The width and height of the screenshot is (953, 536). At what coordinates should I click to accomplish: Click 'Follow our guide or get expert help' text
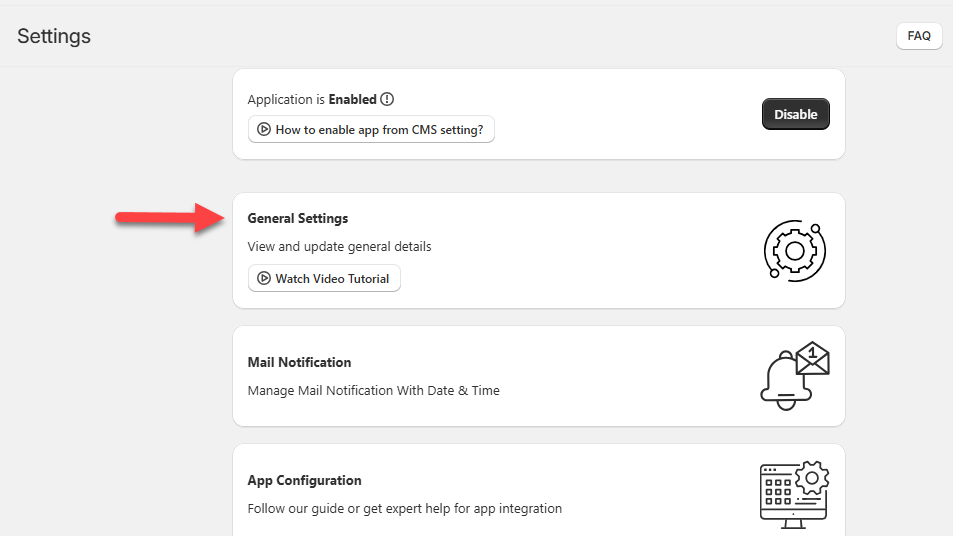pos(404,508)
